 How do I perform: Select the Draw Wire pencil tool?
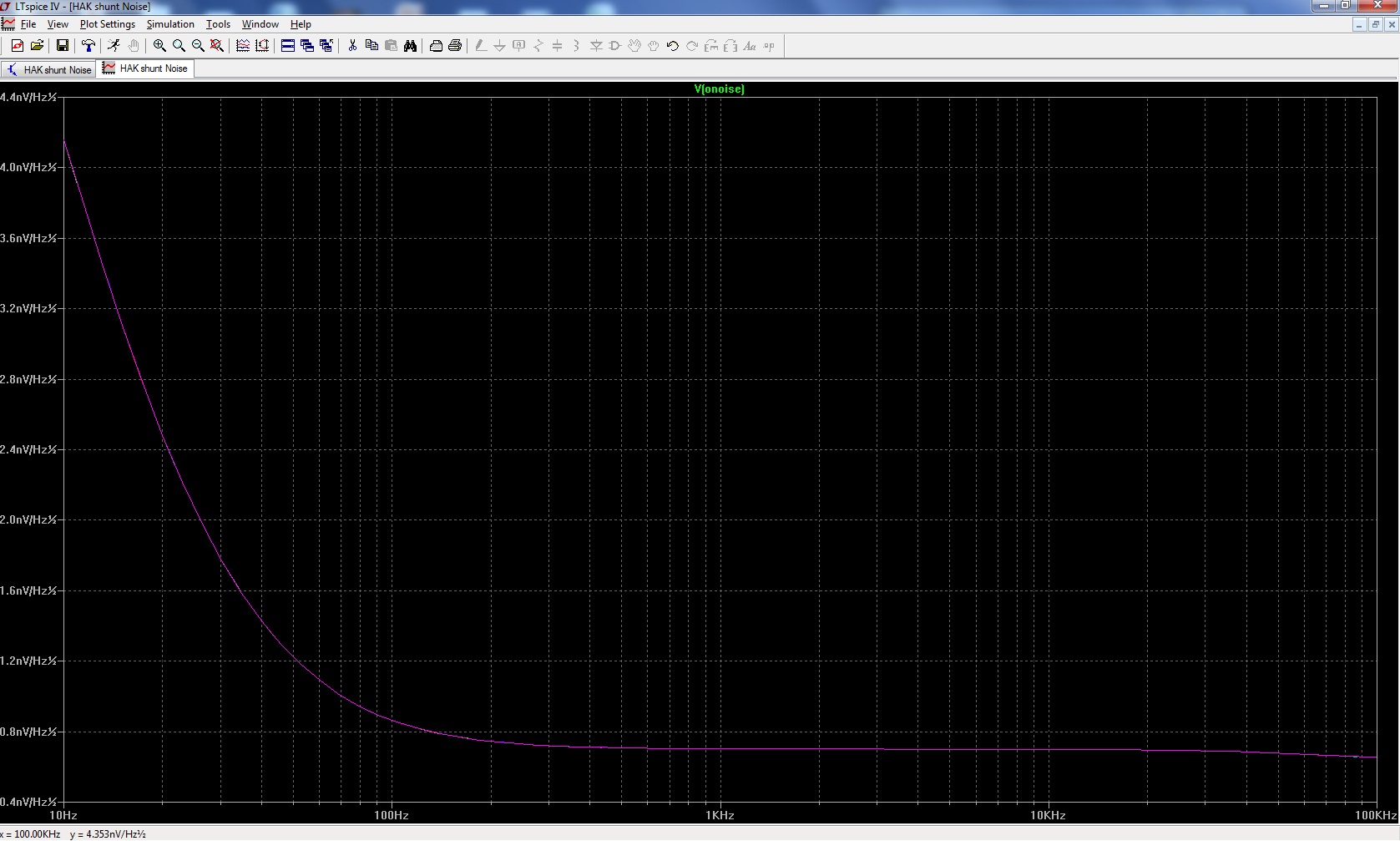pyautogui.click(x=481, y=46)
